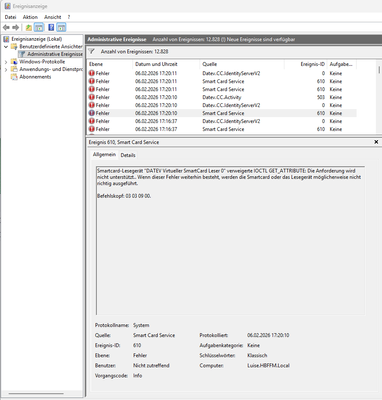Viewport: 382px width, 400px height.
Task: Select 17:20:10 Datev.CC.IdentityServerV2 event row
Action: (221, 105)
